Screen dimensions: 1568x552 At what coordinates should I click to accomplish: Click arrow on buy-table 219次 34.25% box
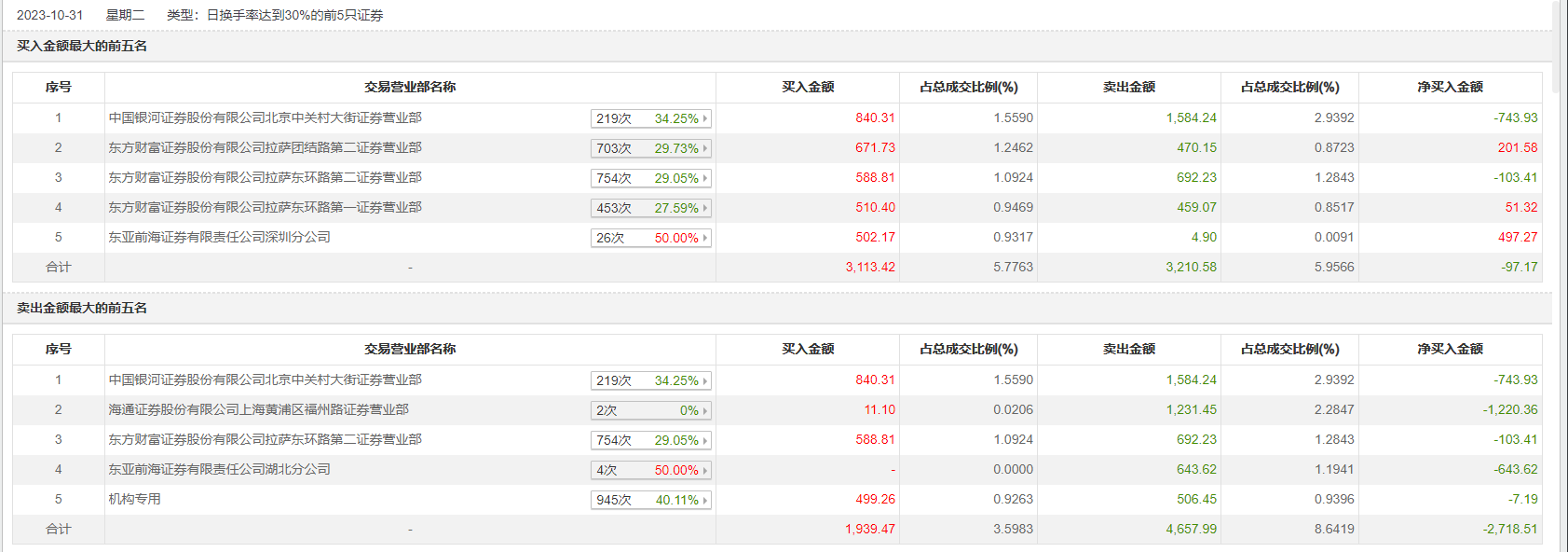(705, 118)
